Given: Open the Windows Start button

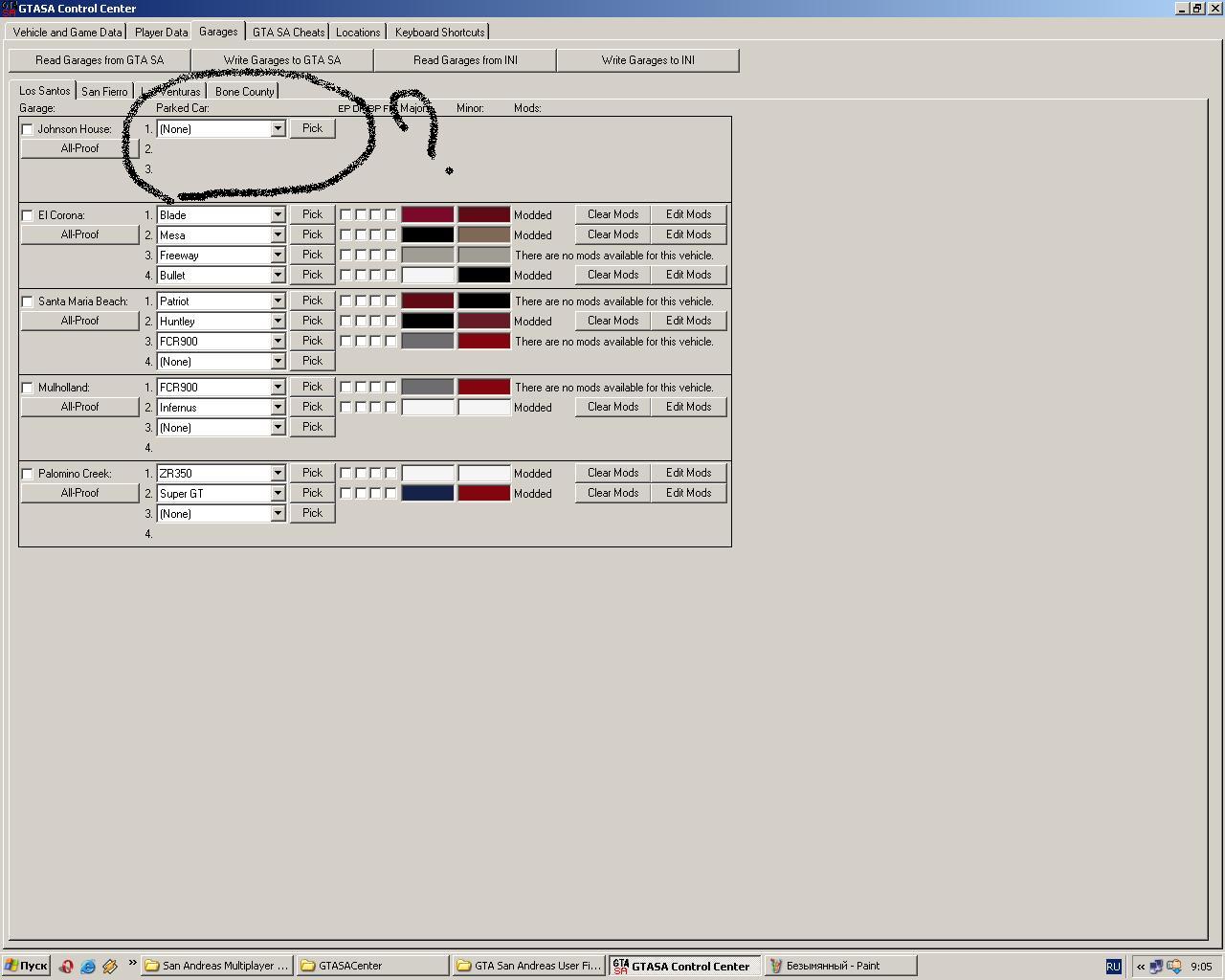Looking at the screenshot, I should click(x=26, y=966).
